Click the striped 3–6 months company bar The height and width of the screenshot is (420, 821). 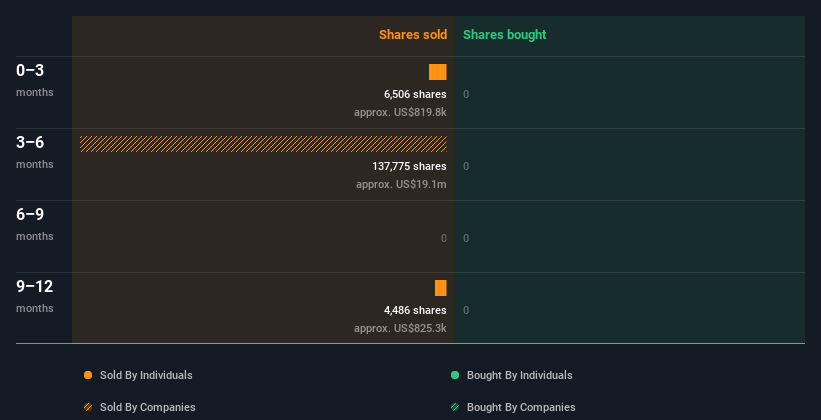[263, 144]
